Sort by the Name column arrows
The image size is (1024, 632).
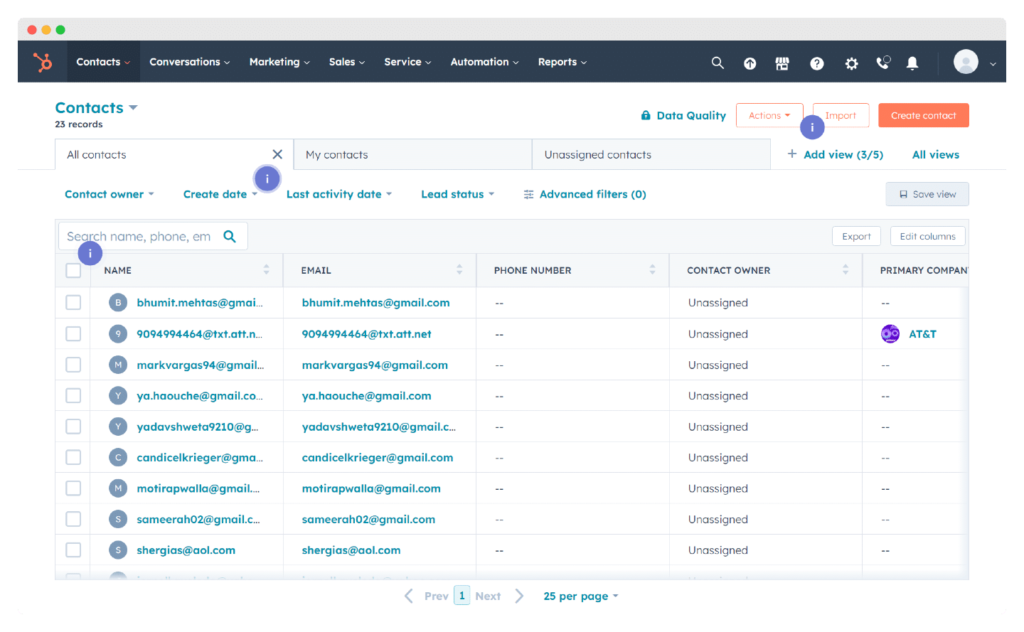tap(266, 270)
